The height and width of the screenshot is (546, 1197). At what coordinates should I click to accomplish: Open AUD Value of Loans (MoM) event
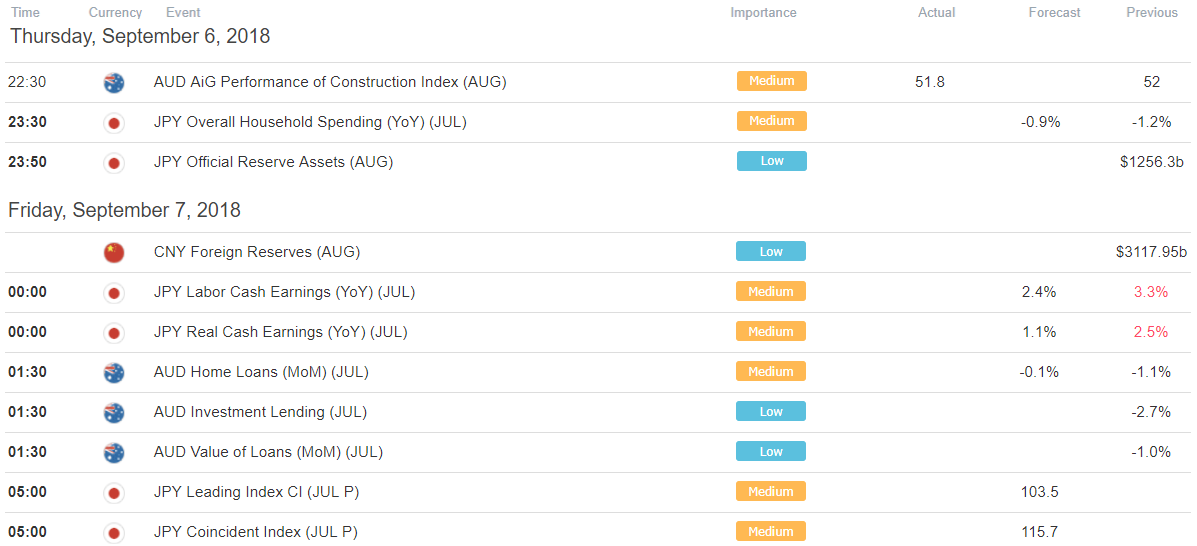click(268, 452)
